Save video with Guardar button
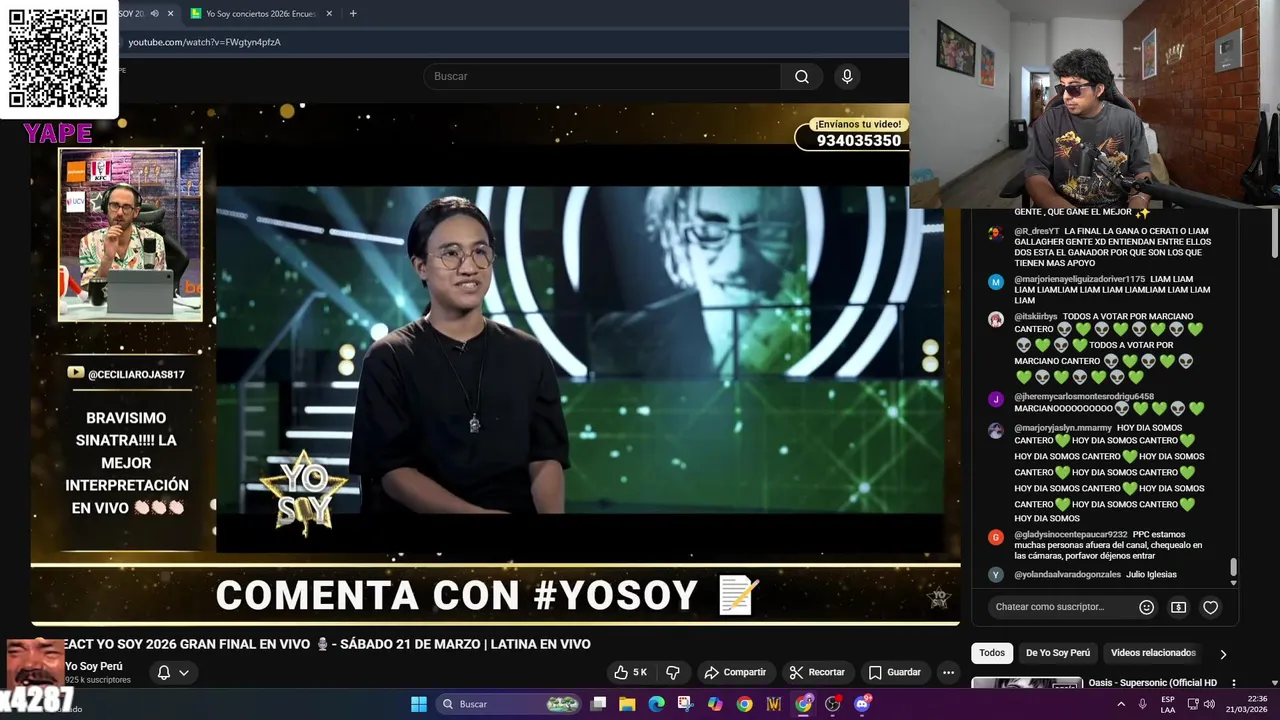This screenshot has height=720, width=1280. click(895, 672)
